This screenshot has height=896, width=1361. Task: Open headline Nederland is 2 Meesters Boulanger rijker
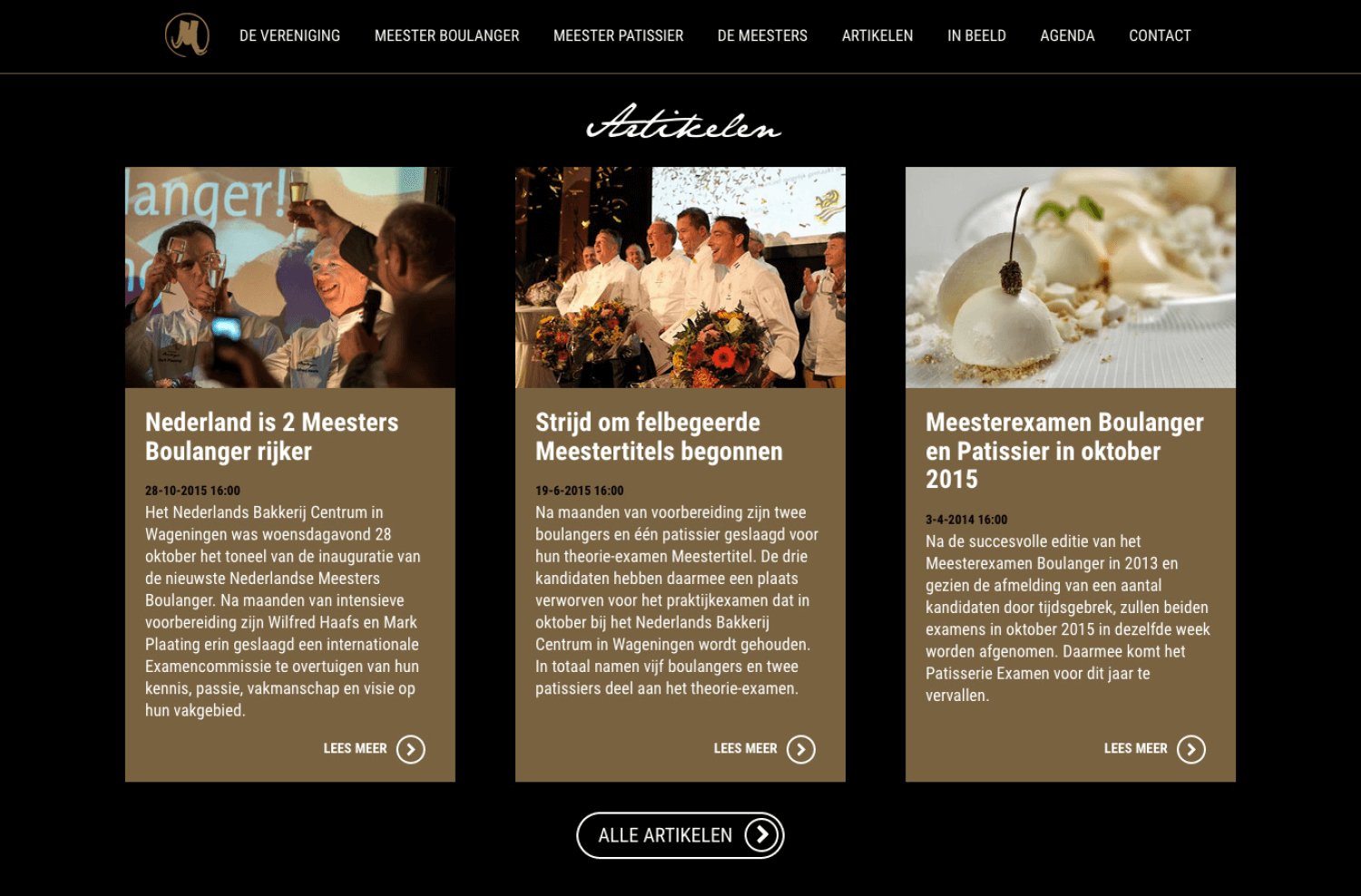tap(271, 436)
